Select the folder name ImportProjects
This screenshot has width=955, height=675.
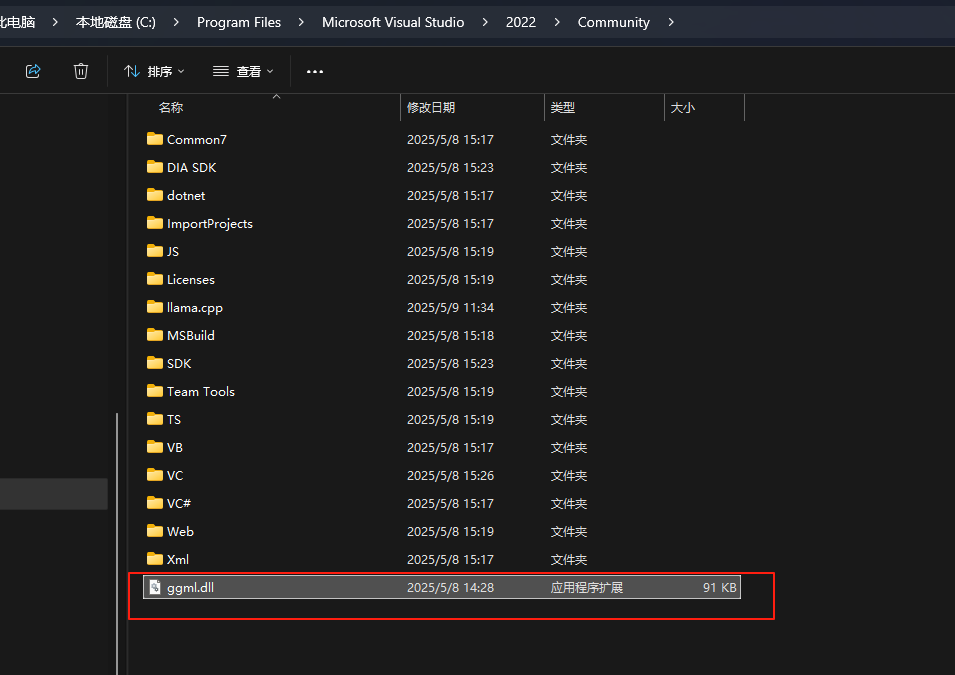coord(210,224)
